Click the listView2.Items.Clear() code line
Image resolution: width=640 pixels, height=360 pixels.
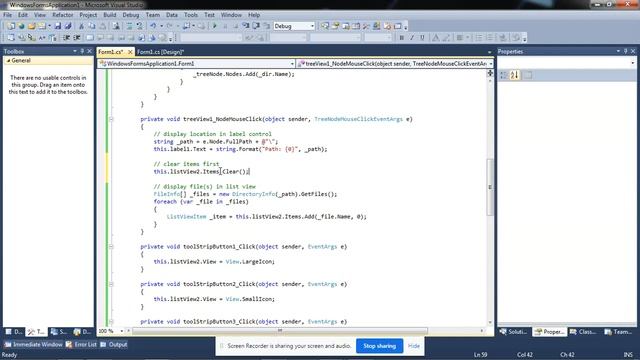click(x=201, y=172)
